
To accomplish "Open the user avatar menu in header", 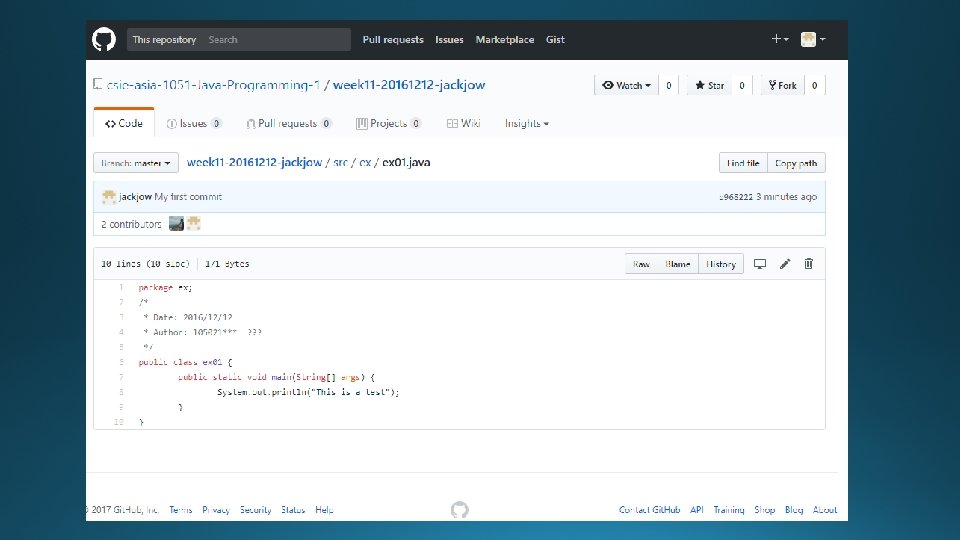I will pyautogui.click(x=813, y=39).
